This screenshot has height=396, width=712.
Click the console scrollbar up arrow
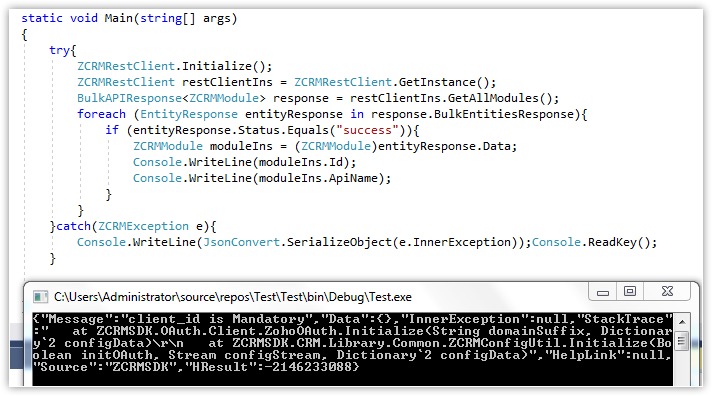pyautogui.click(x=682, y=322)
